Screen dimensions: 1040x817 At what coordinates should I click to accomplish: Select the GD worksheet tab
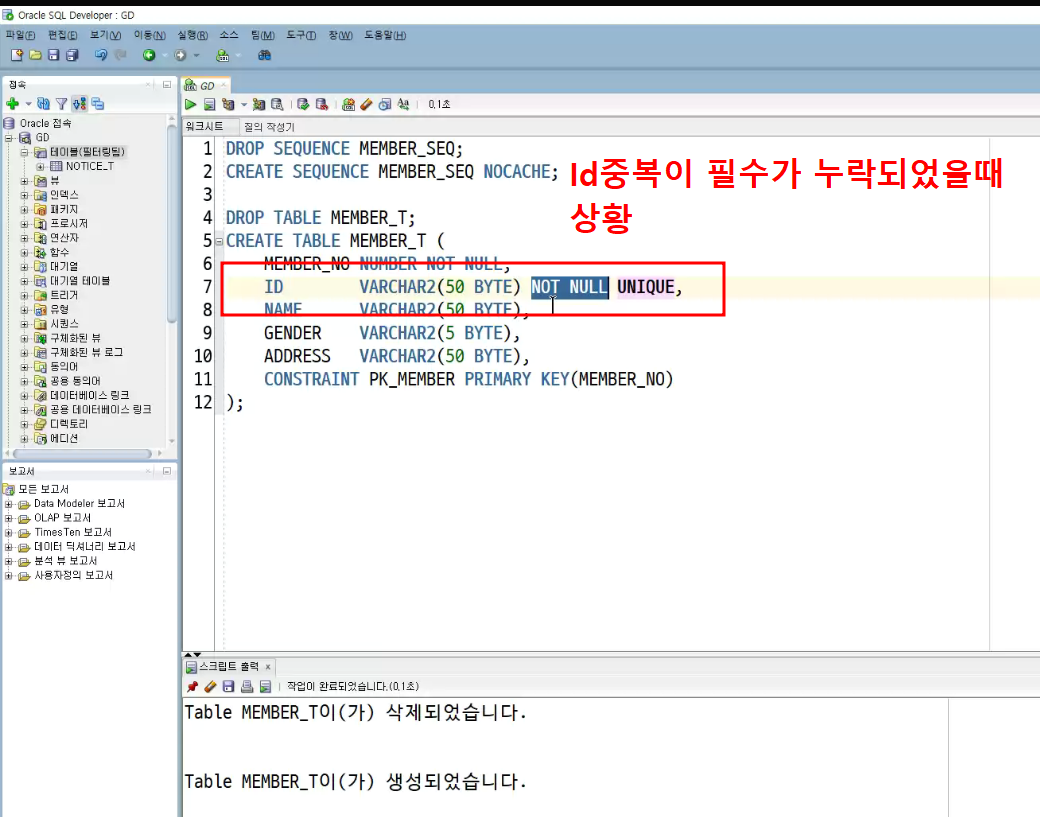pyautogui.click(x=206, y=86)
